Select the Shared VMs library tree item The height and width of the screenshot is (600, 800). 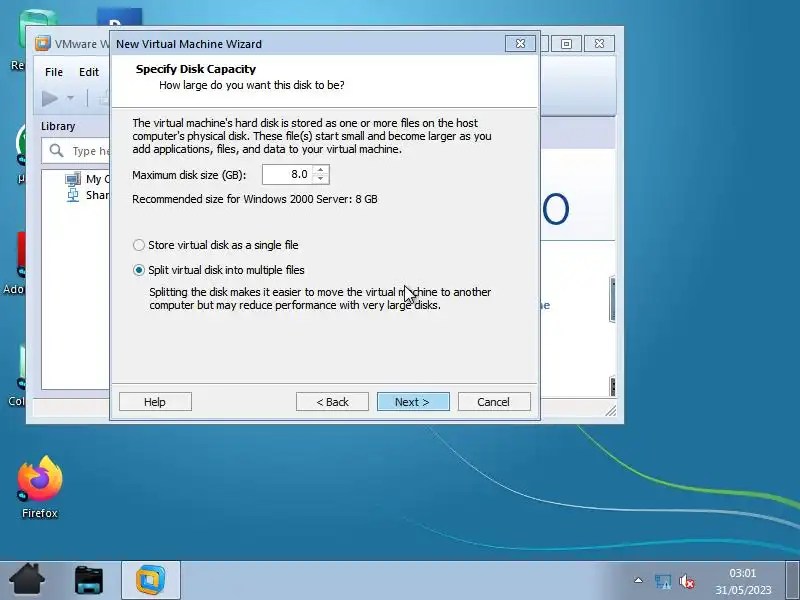point(87,195)
